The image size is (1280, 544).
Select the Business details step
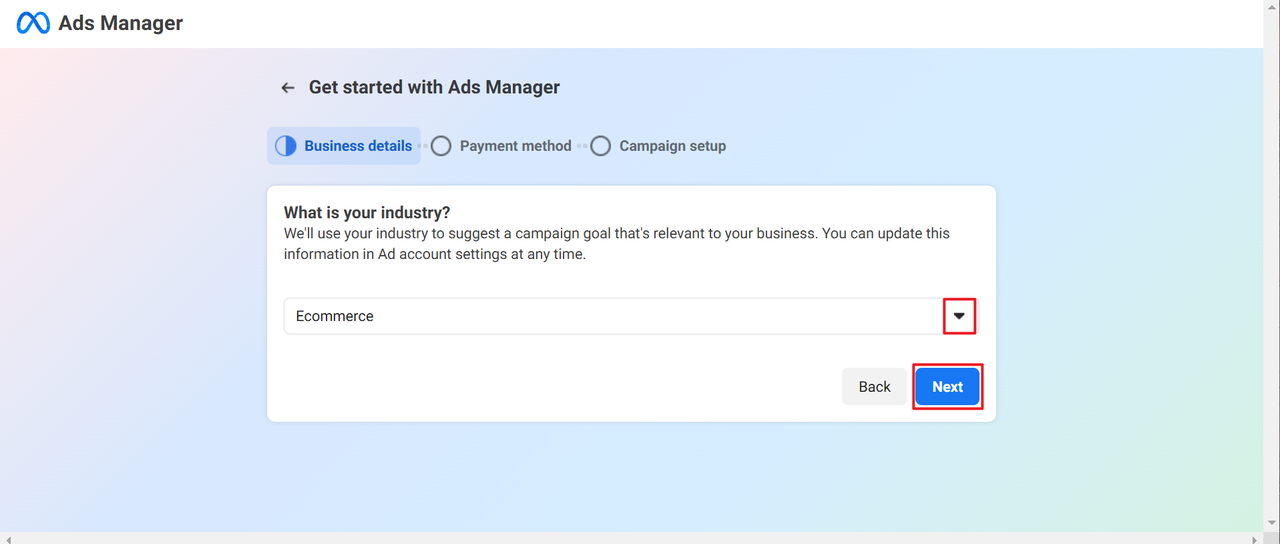[x=343, y=146]
